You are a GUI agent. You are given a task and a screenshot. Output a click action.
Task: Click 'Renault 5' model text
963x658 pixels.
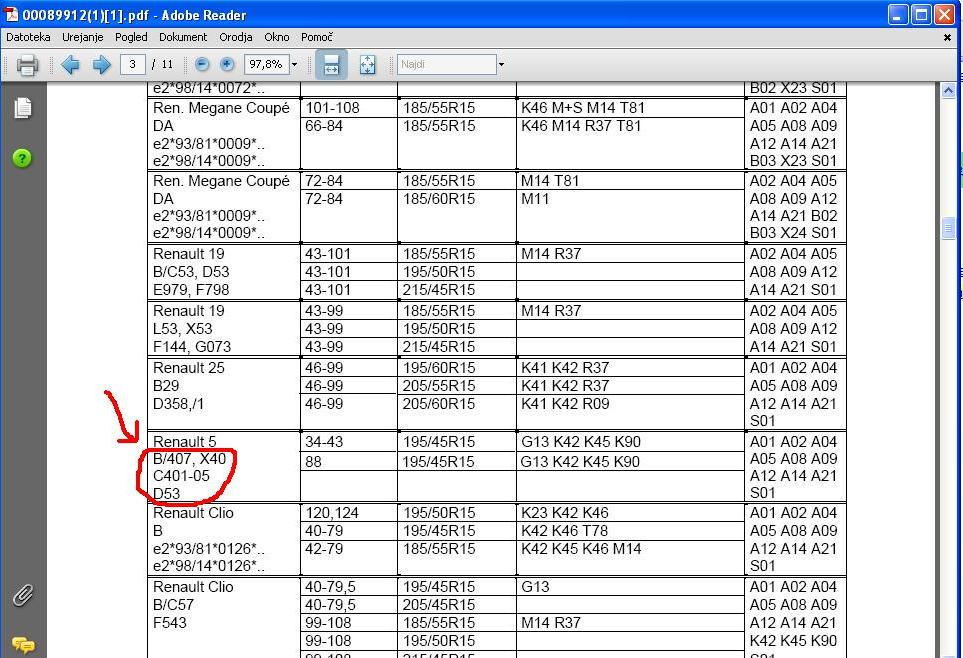pyautogui.click(x=184, y=442)
